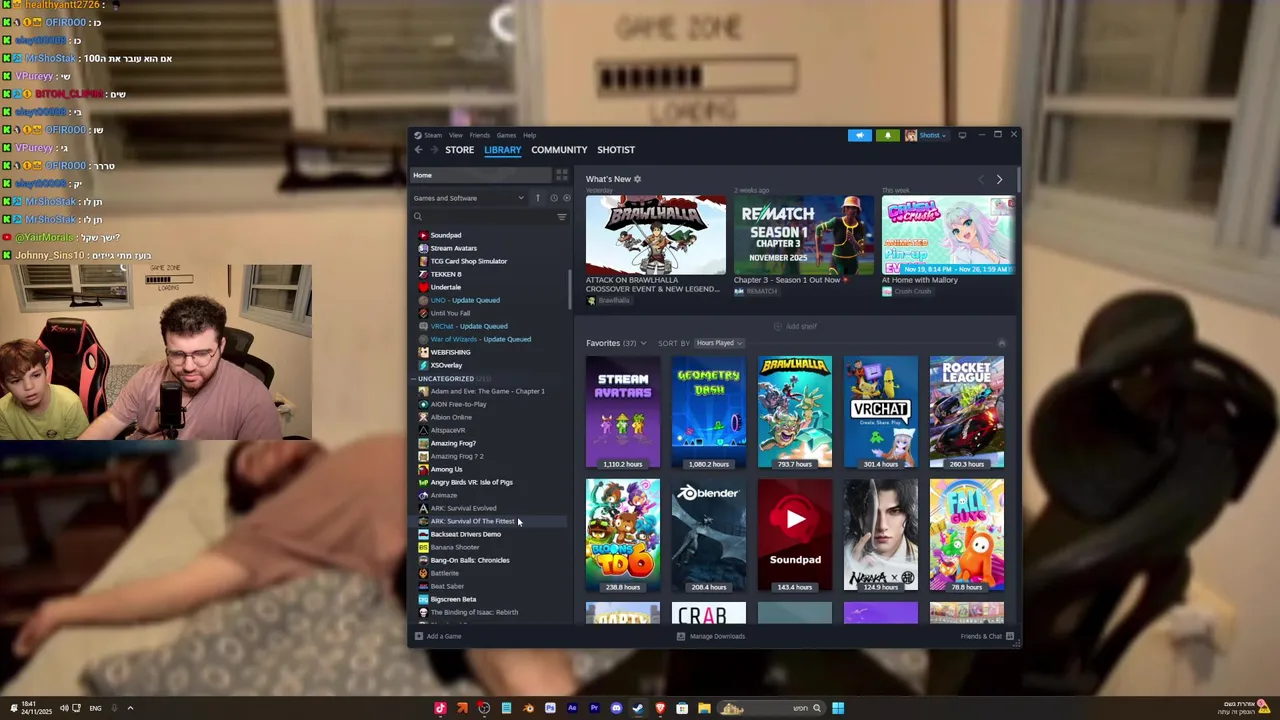
Task: Switch to the STORE tab
Action: point(459,150)
